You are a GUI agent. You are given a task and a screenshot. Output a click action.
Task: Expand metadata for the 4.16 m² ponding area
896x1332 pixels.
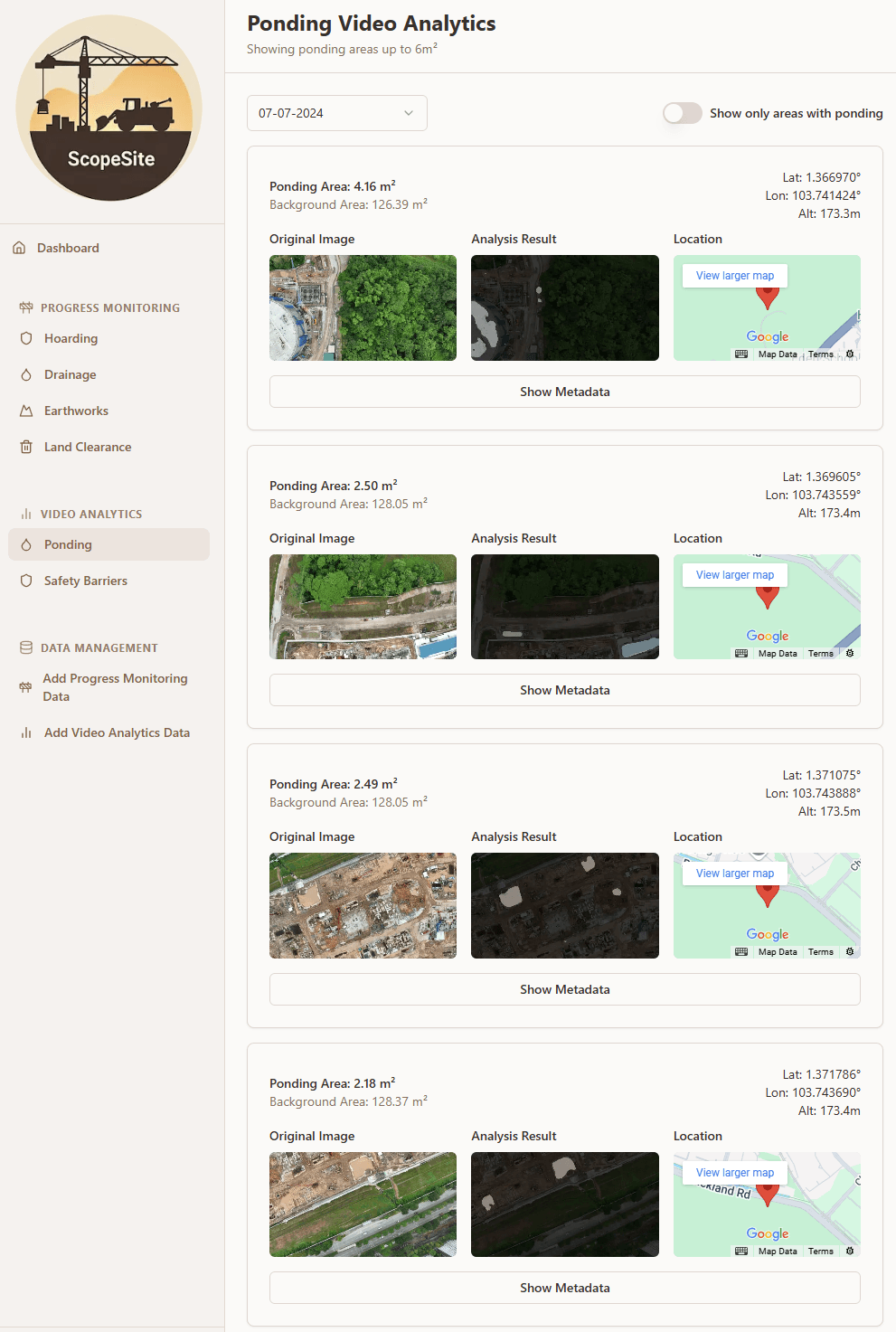click(x=564, y=392)
